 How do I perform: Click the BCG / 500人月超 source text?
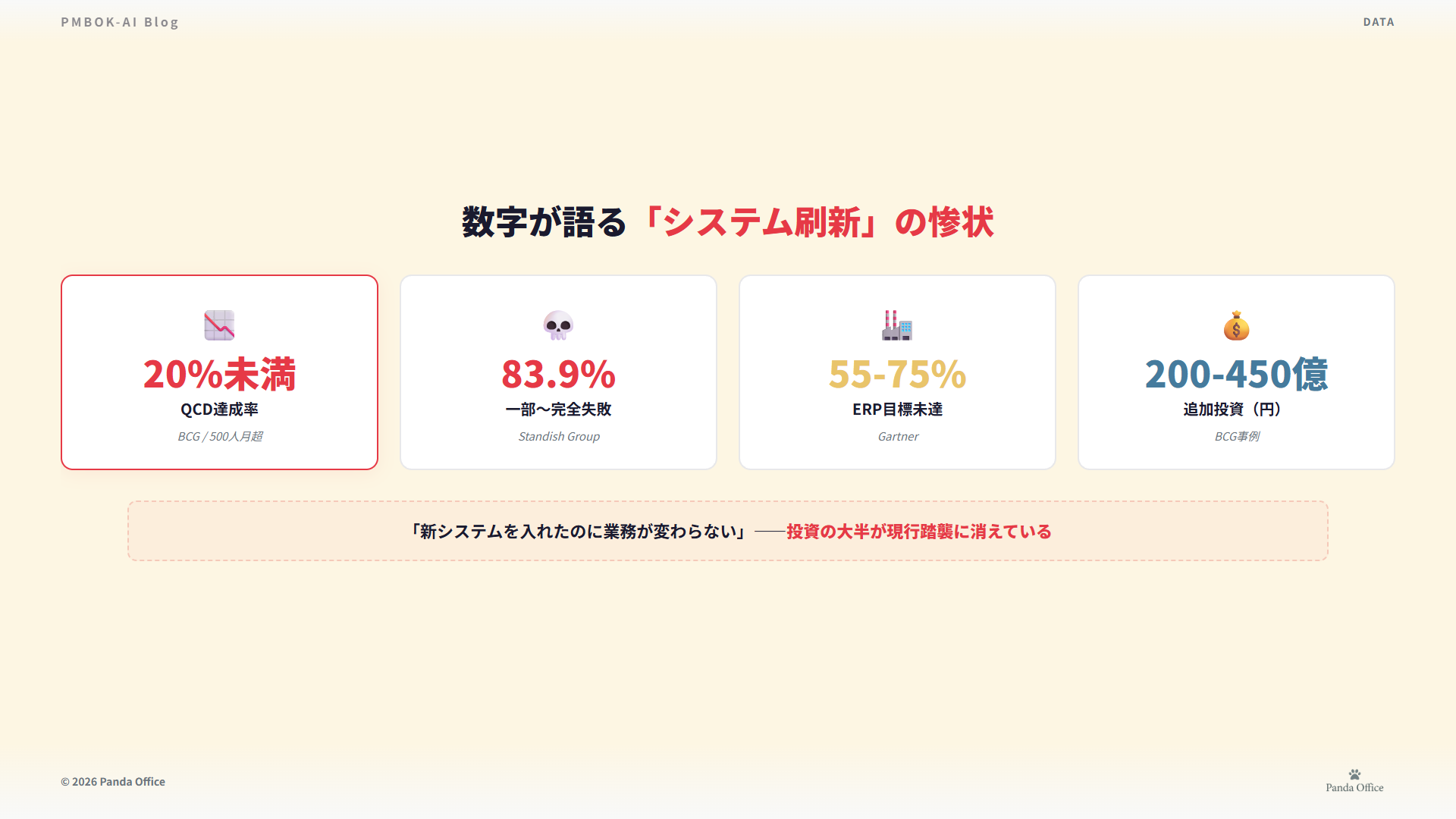coord(220,436)
